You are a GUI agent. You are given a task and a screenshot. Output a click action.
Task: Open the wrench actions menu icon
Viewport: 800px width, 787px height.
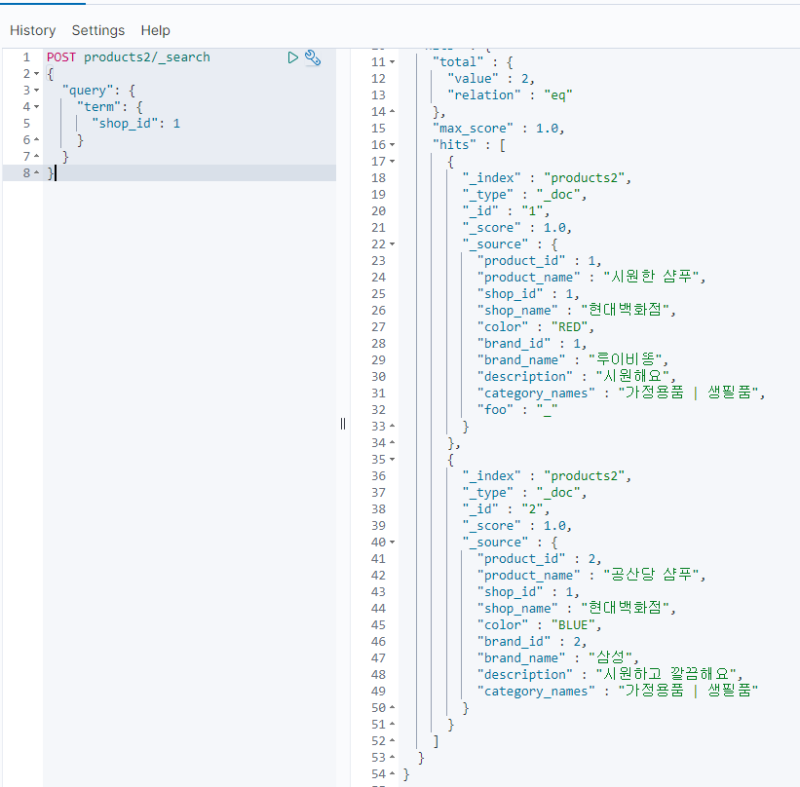click(313, 58)
